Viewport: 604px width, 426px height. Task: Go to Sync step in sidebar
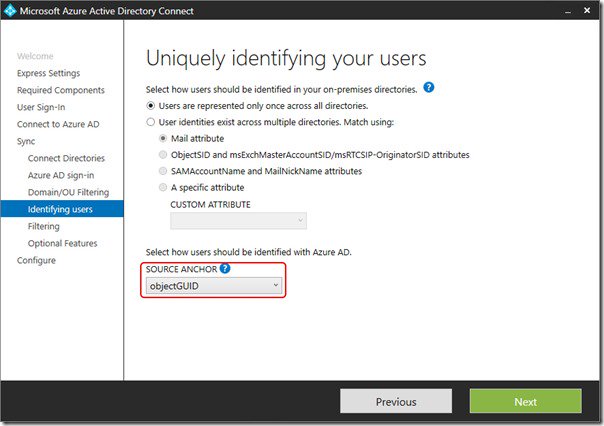[26, 141]
